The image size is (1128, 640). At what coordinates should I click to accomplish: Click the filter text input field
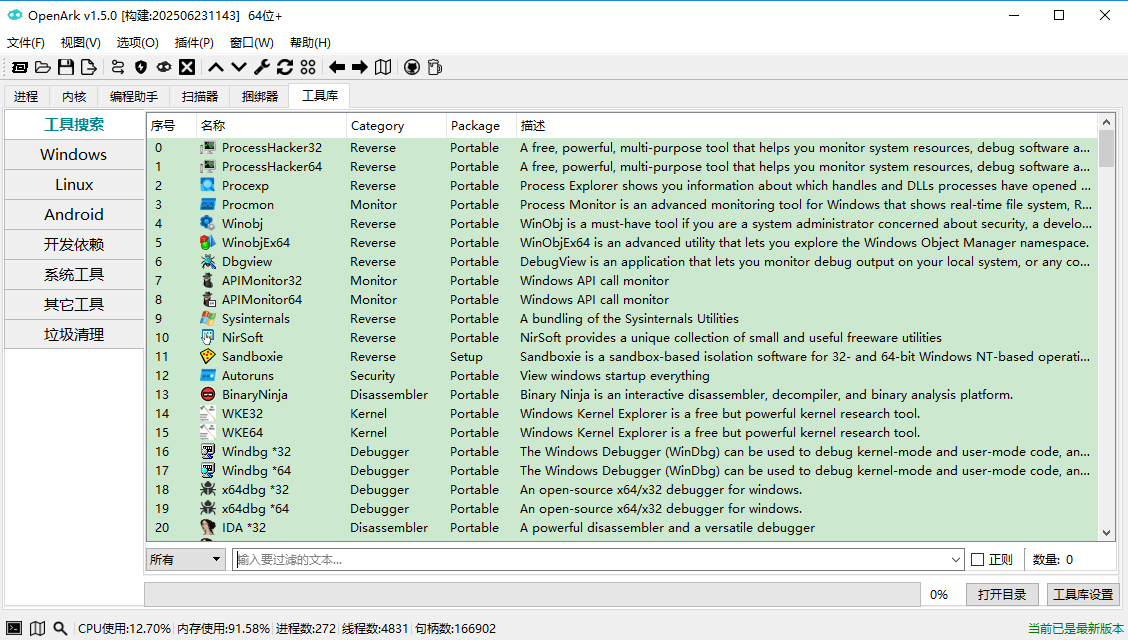coord(590,560)
